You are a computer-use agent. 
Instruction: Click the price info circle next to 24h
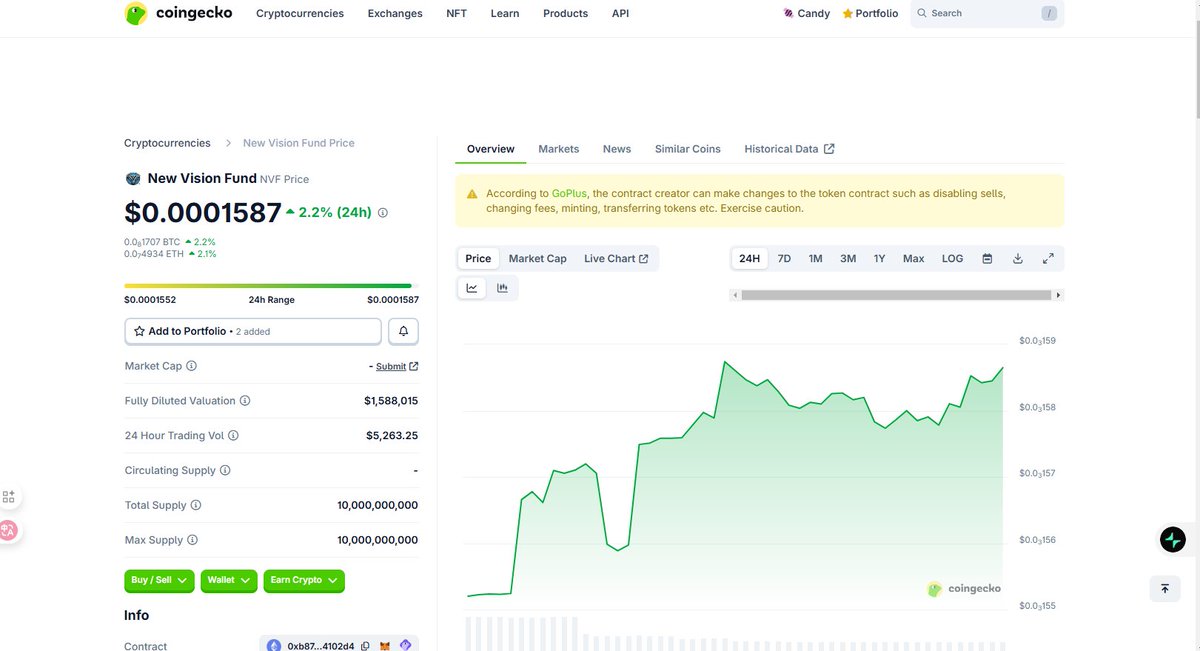point(383,213)
